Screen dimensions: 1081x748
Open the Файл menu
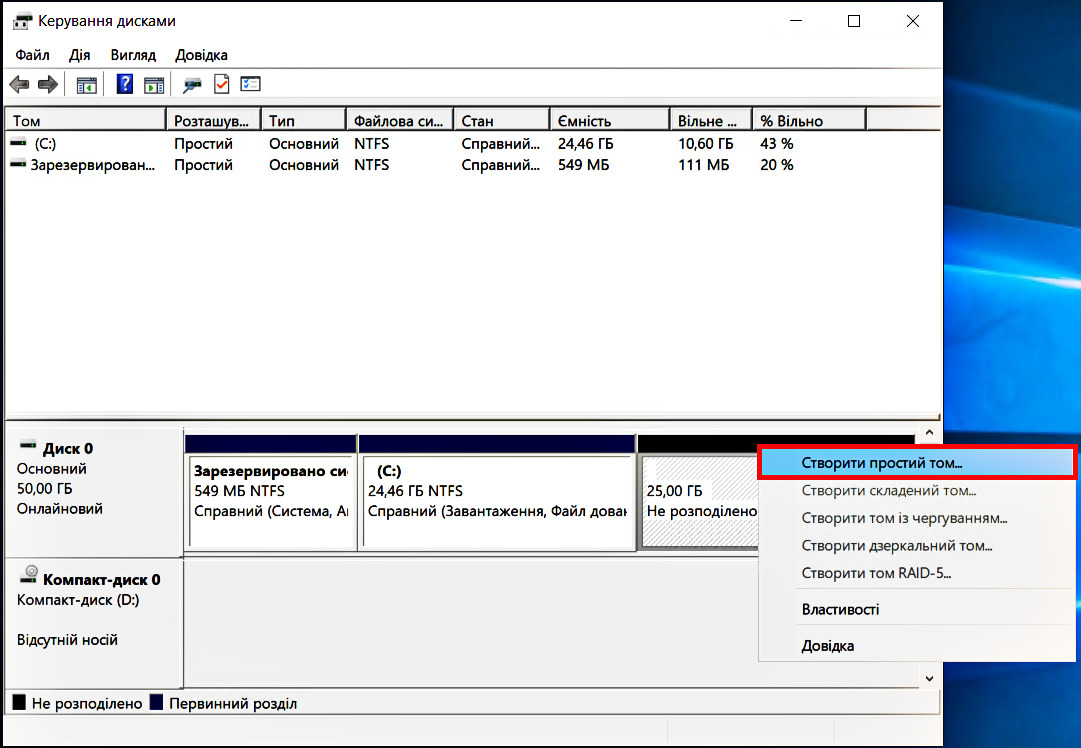[x=32, y=55]
